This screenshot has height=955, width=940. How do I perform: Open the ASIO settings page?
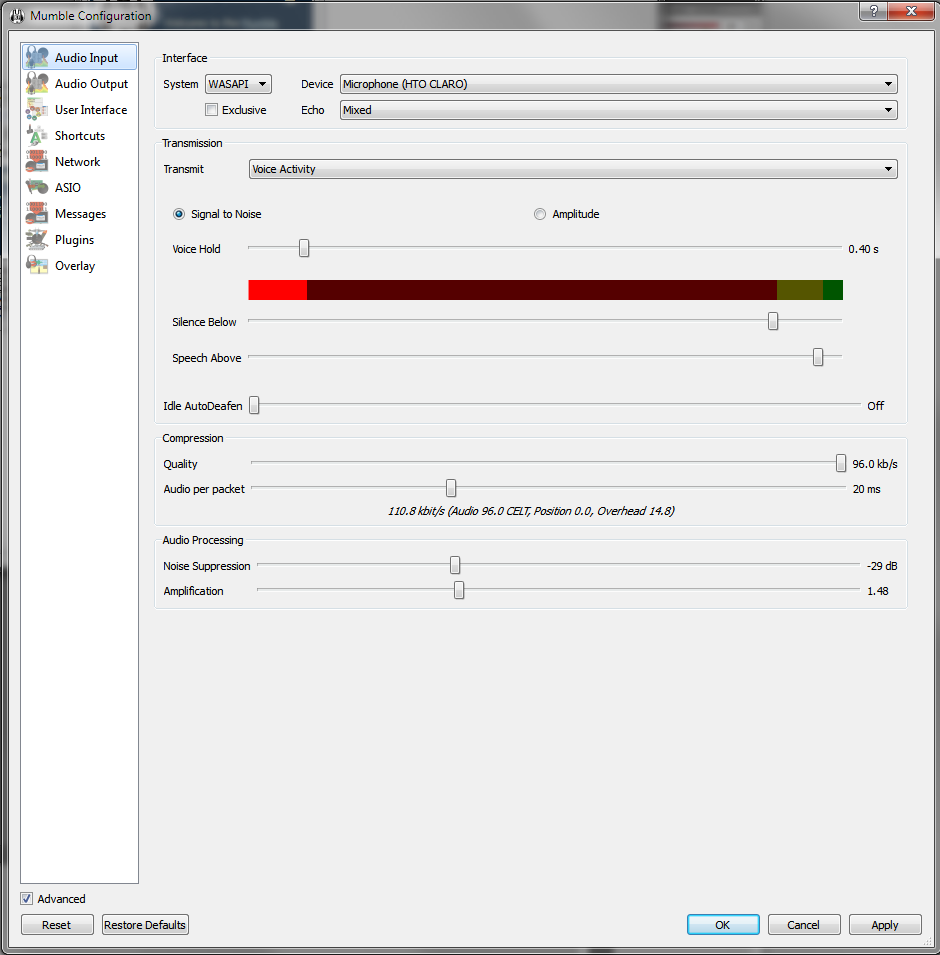pos(68,188)
